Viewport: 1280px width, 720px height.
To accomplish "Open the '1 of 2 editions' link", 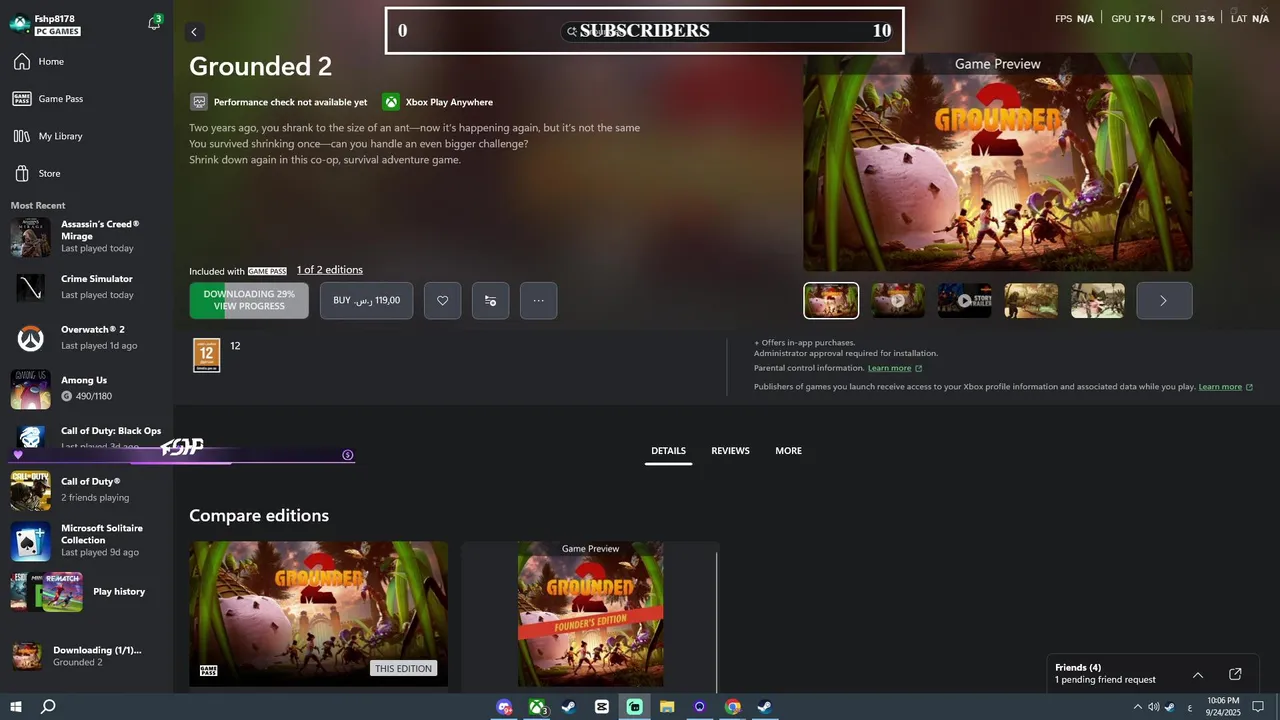I will [330, 270].
